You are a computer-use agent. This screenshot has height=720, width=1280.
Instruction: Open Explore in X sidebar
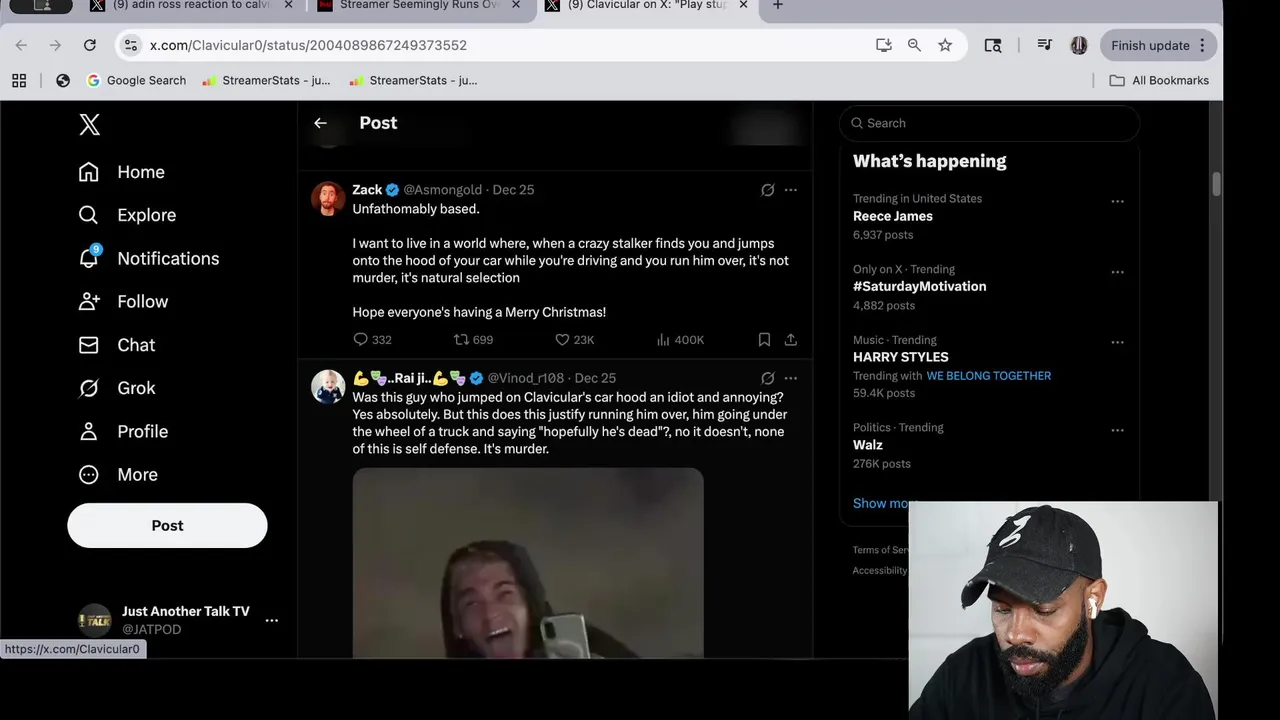coord(127,215)
